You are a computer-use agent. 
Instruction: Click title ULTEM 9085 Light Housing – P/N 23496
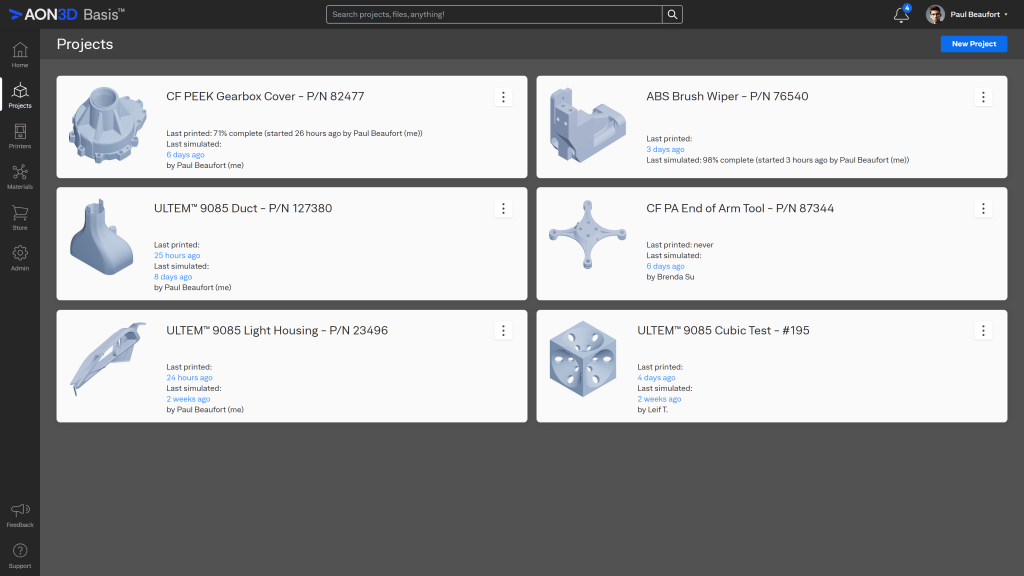pos(277,330)
